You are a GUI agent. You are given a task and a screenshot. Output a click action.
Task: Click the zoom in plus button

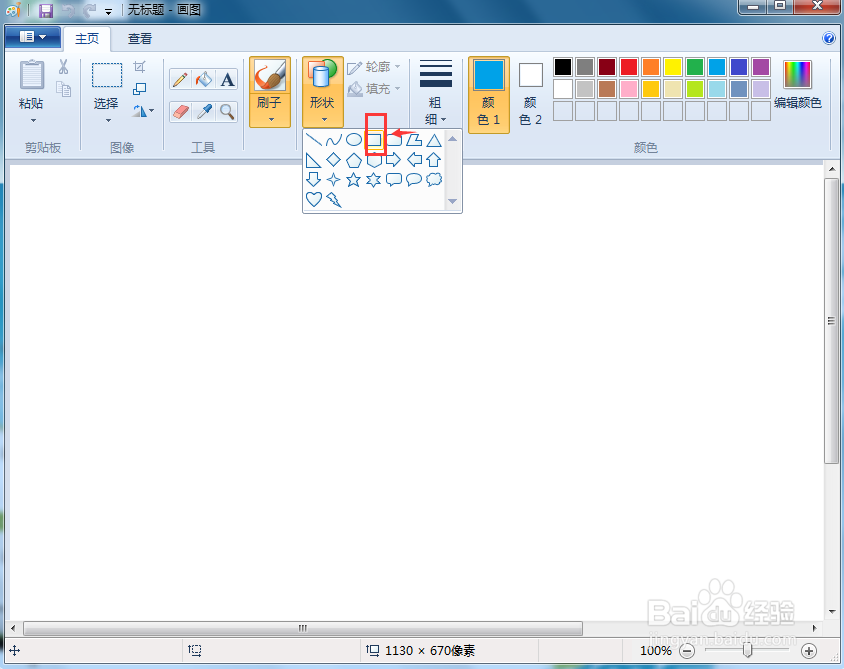(808, 651)
